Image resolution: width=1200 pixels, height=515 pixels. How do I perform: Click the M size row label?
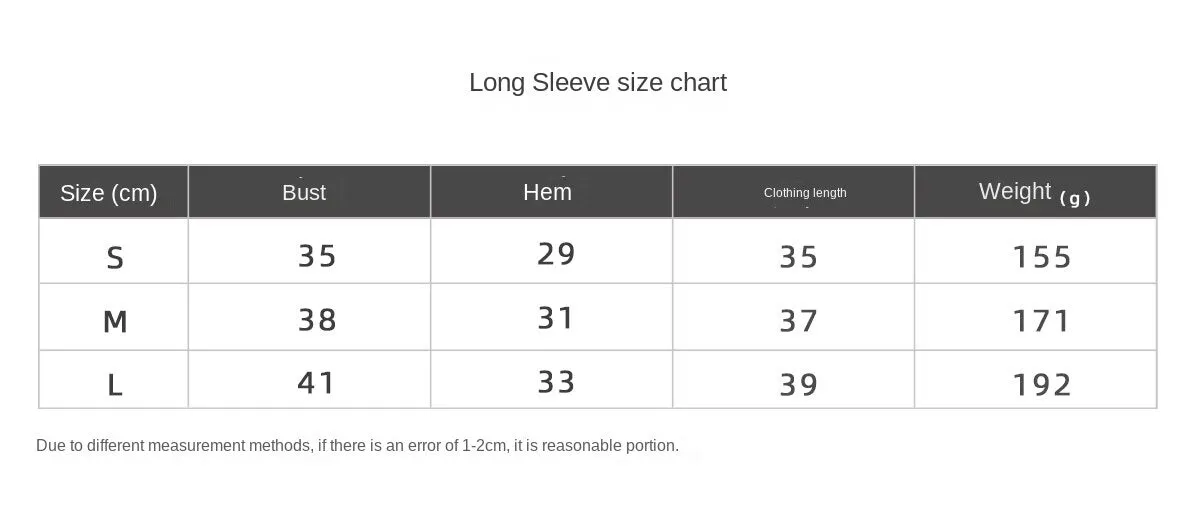[115, 321]
